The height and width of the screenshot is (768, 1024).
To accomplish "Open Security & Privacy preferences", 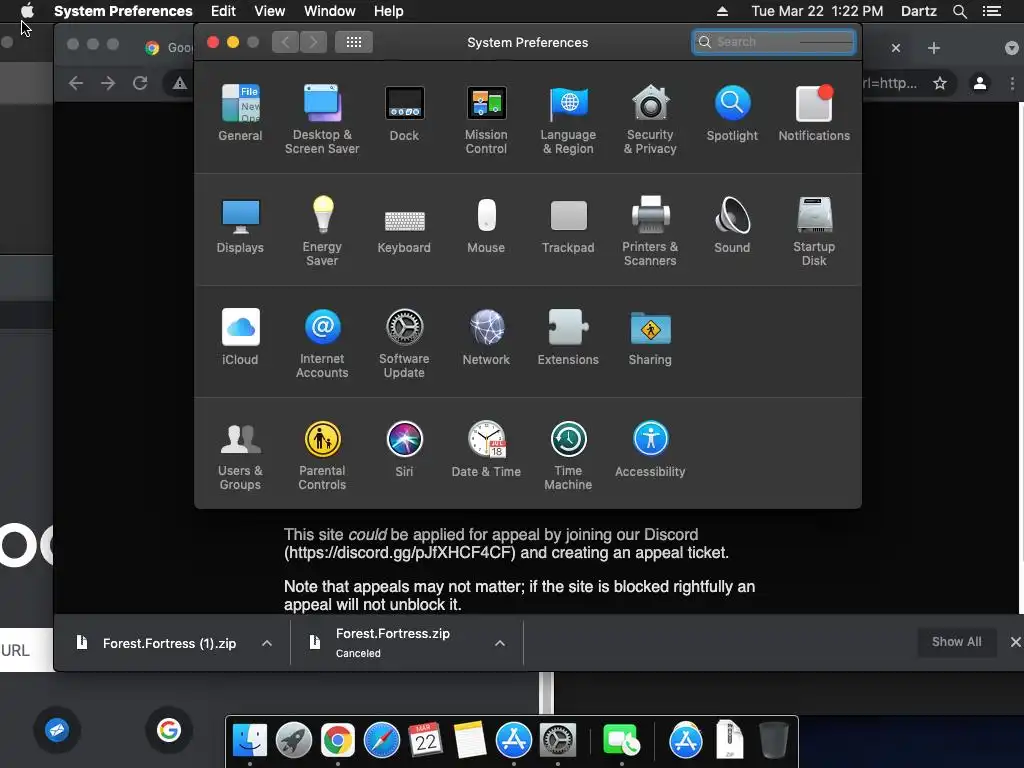I will click(x=650, y=120).
